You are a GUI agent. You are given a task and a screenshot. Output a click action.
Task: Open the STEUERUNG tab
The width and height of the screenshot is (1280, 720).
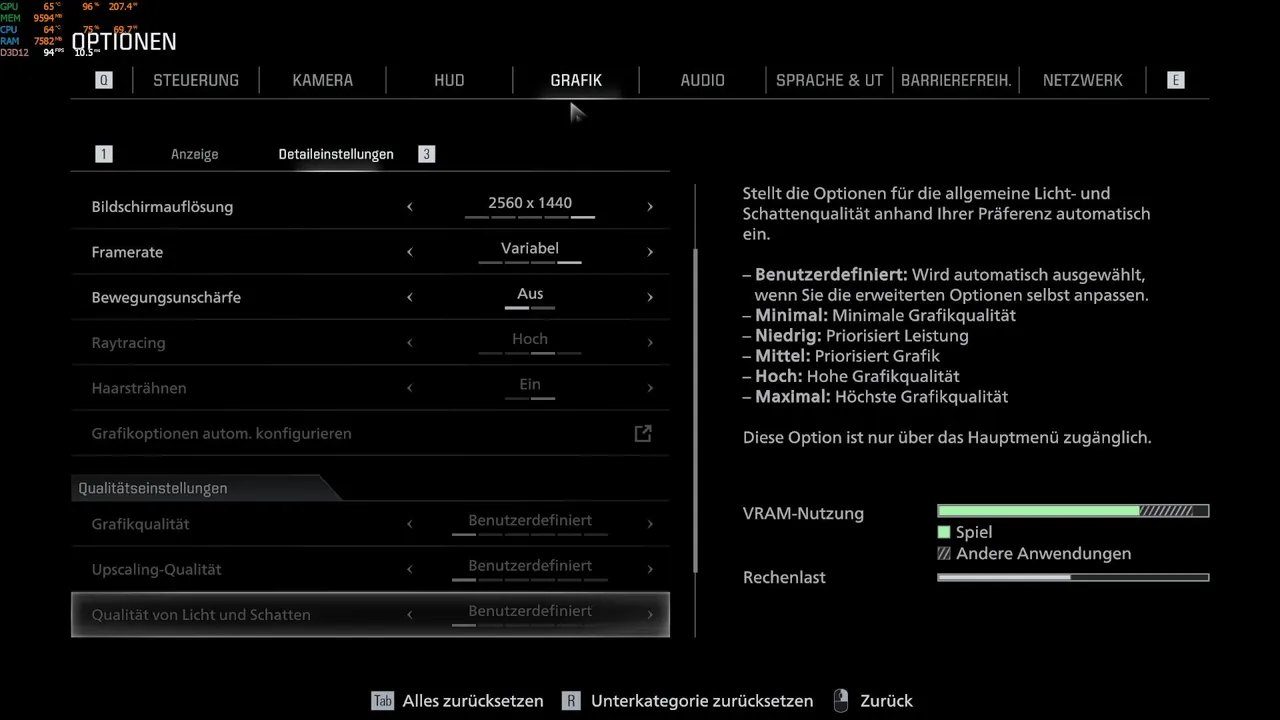(x=196, y=80)
